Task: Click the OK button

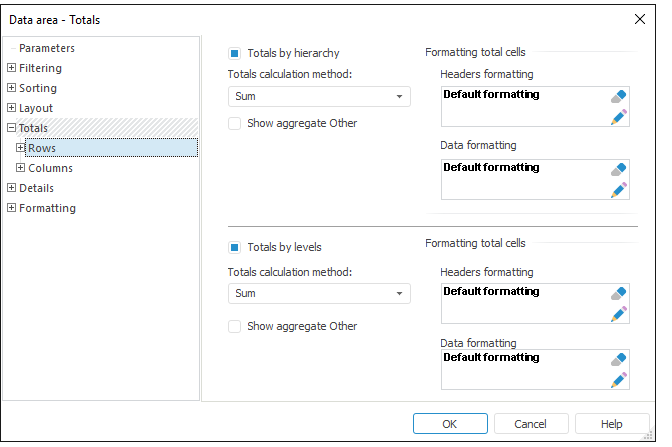Action: click(x=450, y=424)
